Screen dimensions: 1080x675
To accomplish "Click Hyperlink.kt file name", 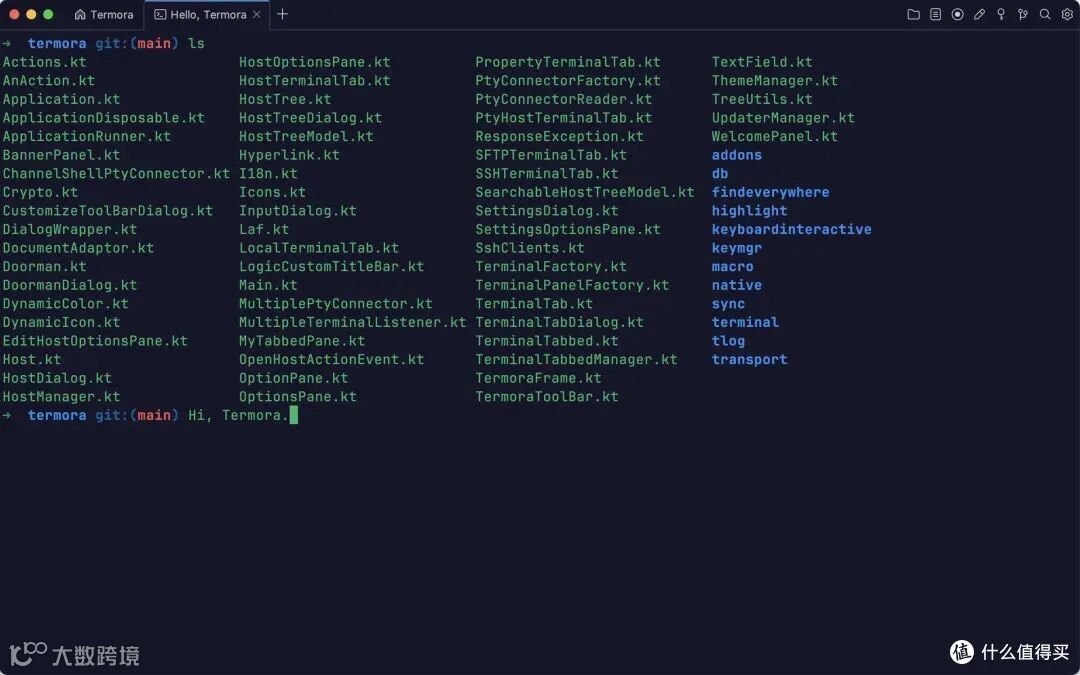I will click(x=289, y=155).
